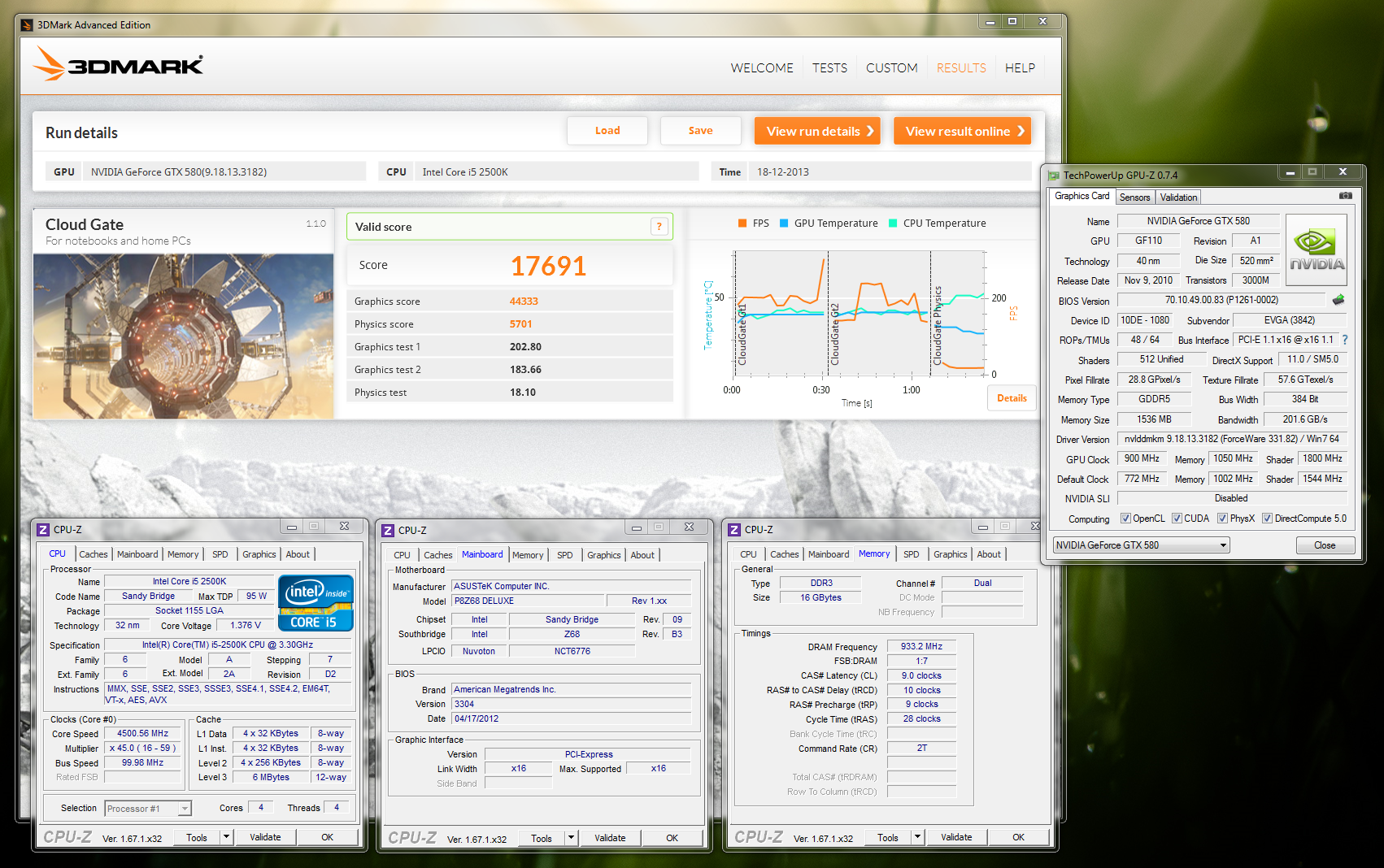Open the CUSTOM tab in 3DMark

click(x=891, y=68)
